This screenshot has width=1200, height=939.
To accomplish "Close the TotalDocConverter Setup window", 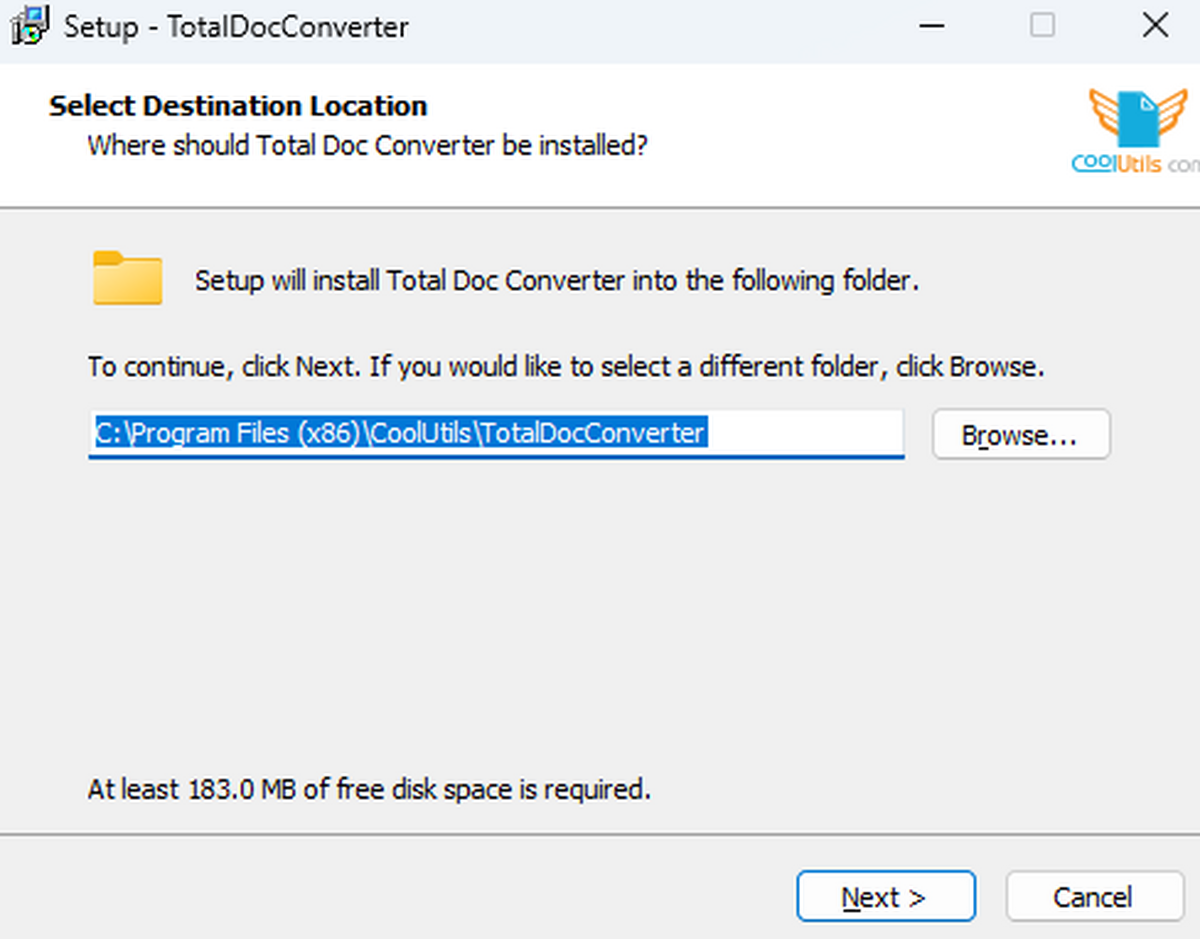I will 1155,27.
